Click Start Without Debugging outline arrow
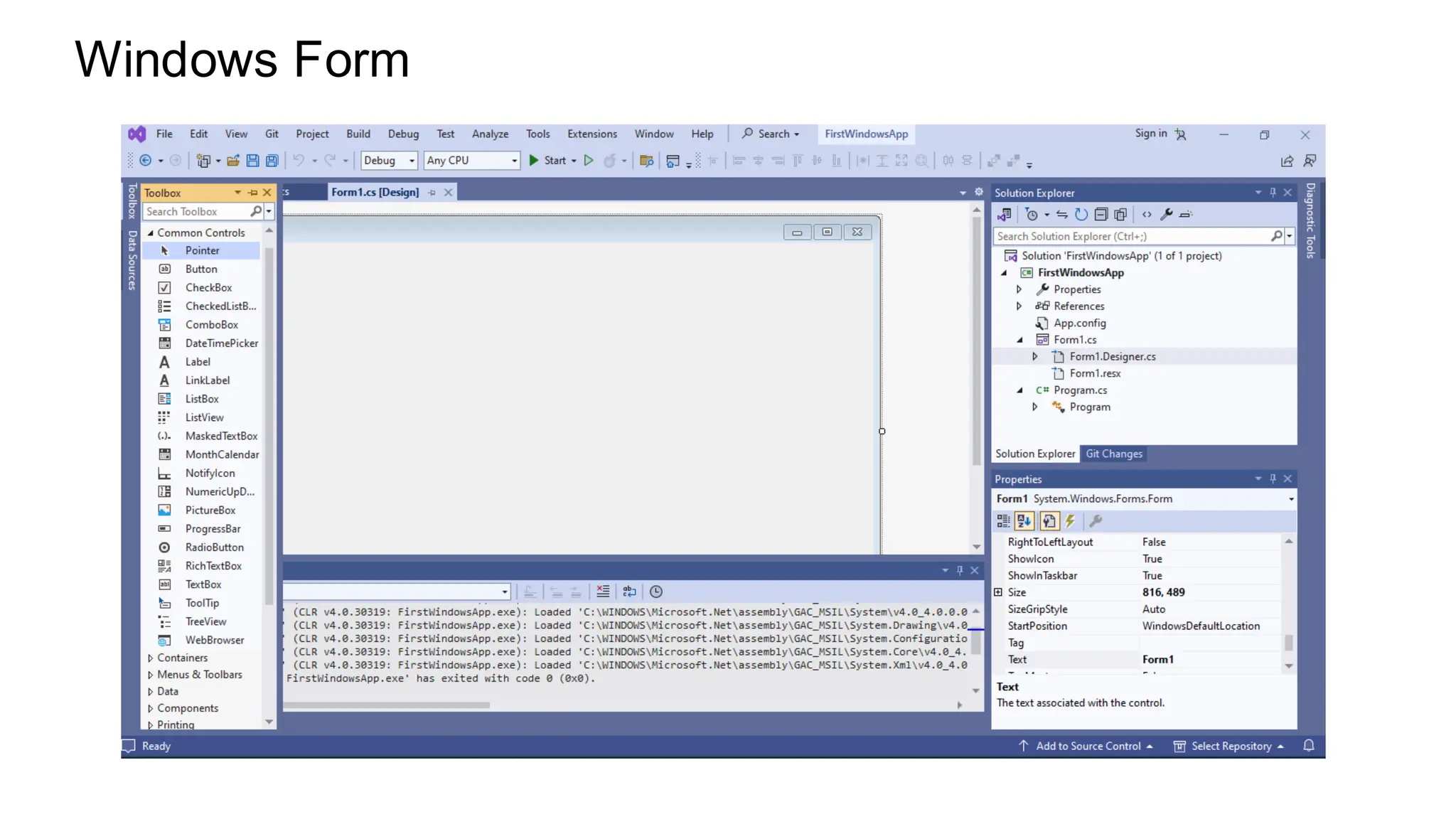1456x819 pixels. (589, 161)
